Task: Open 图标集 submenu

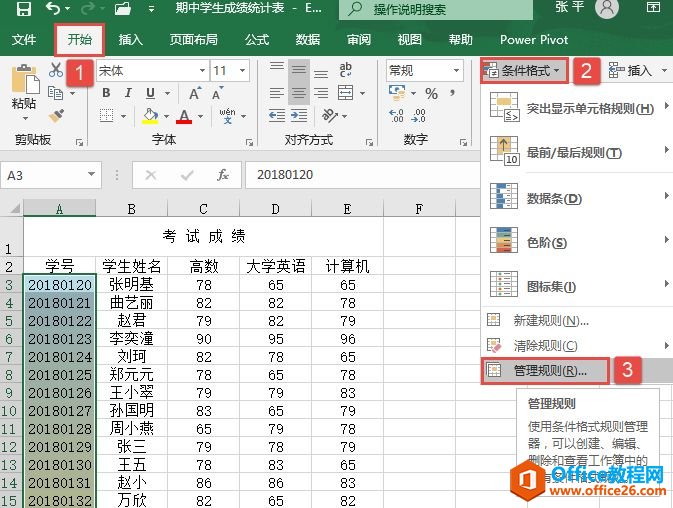Action: [x=576, y=285]
